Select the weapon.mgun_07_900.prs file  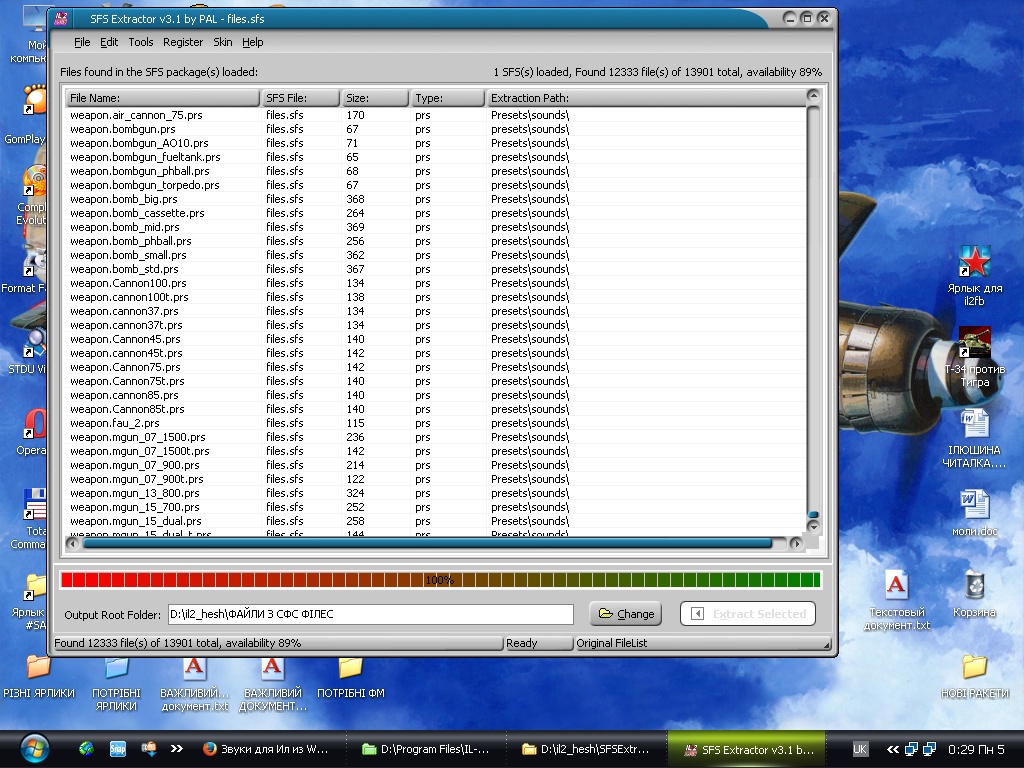click(135, 466)
